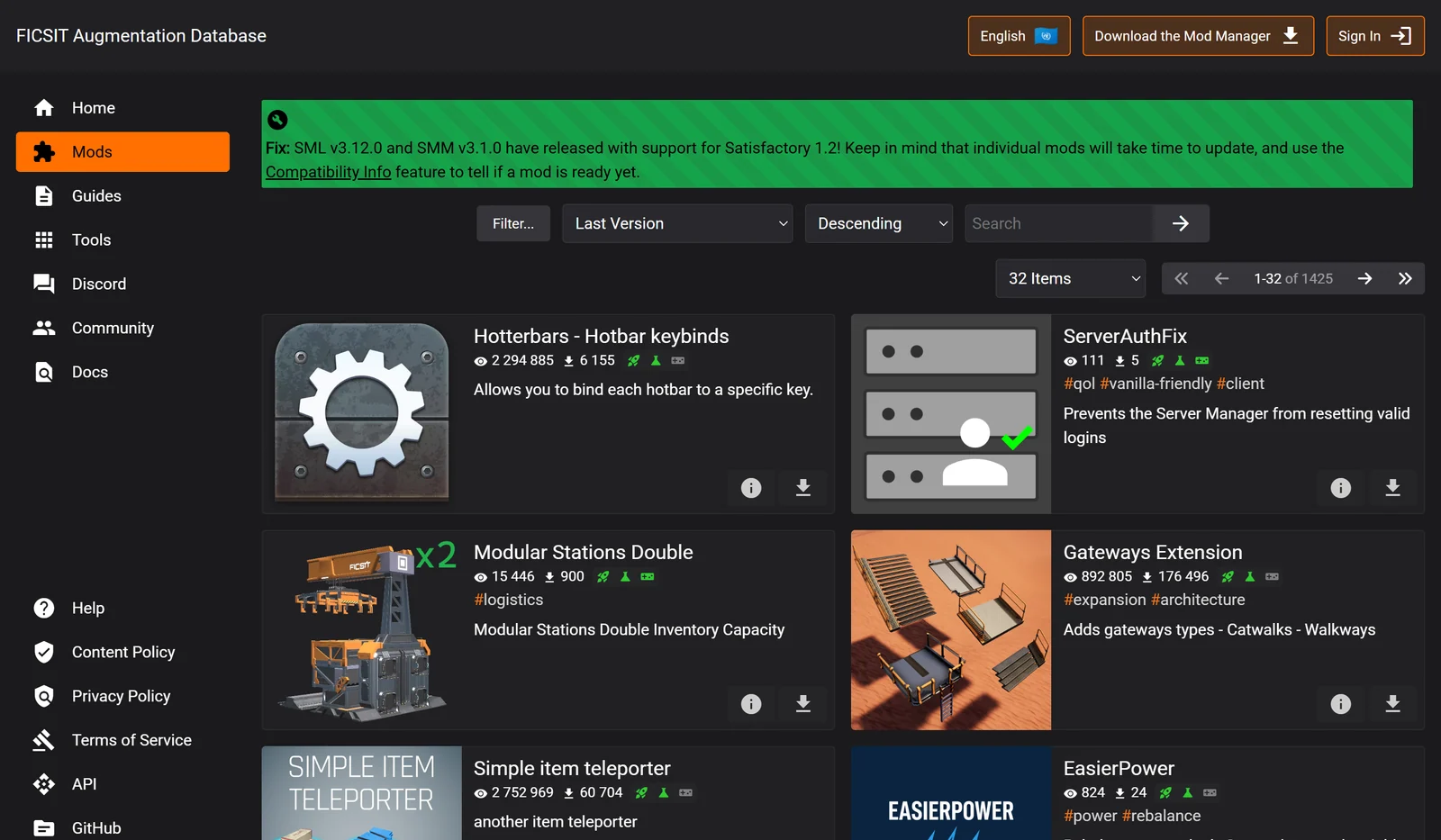Show info for Hotterbars mod
Screen dimensions: 1441x840
(751, 488)
